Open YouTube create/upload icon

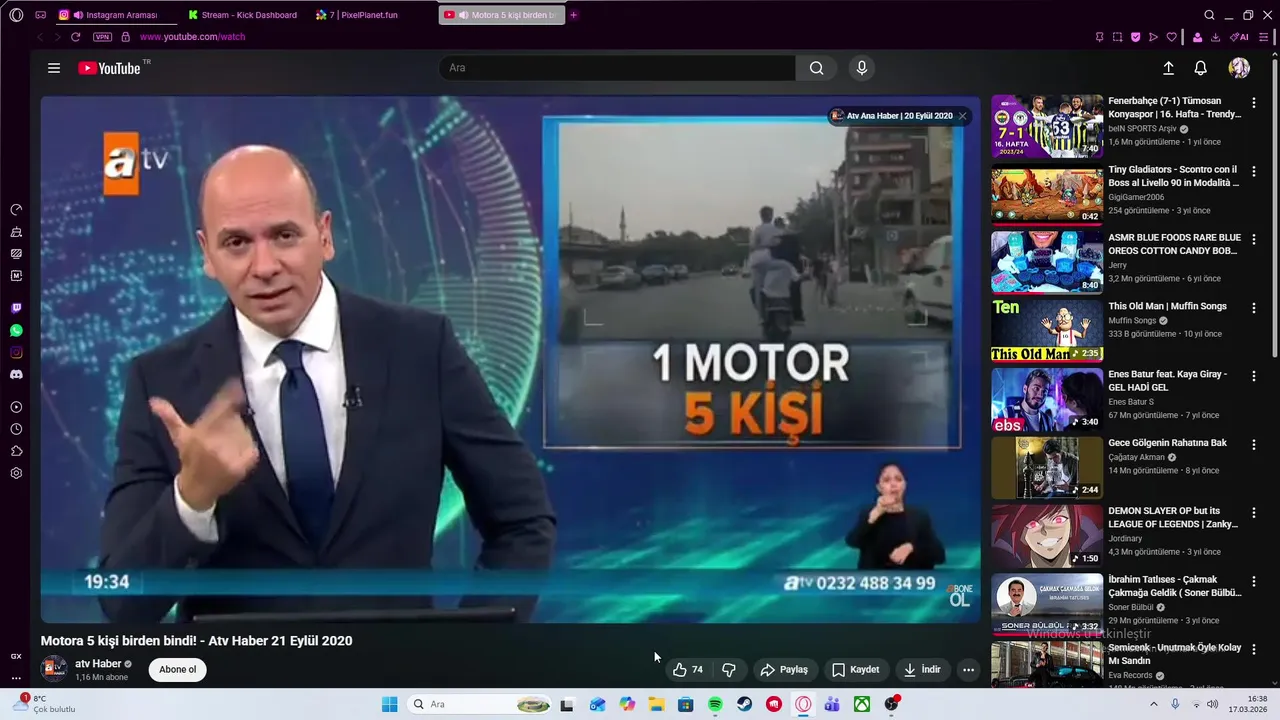[1168, 68]
